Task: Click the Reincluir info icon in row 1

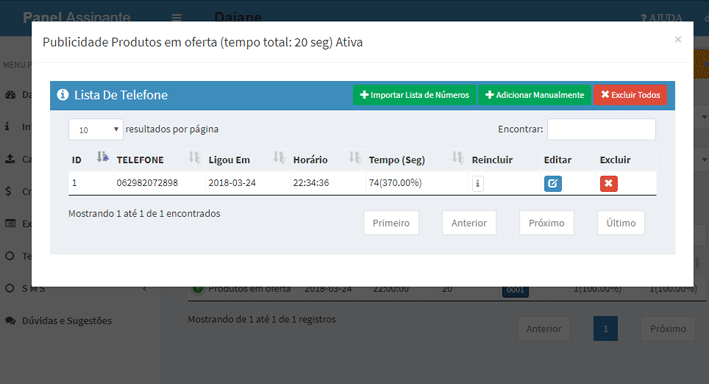Action: click(x=477, y=184)
